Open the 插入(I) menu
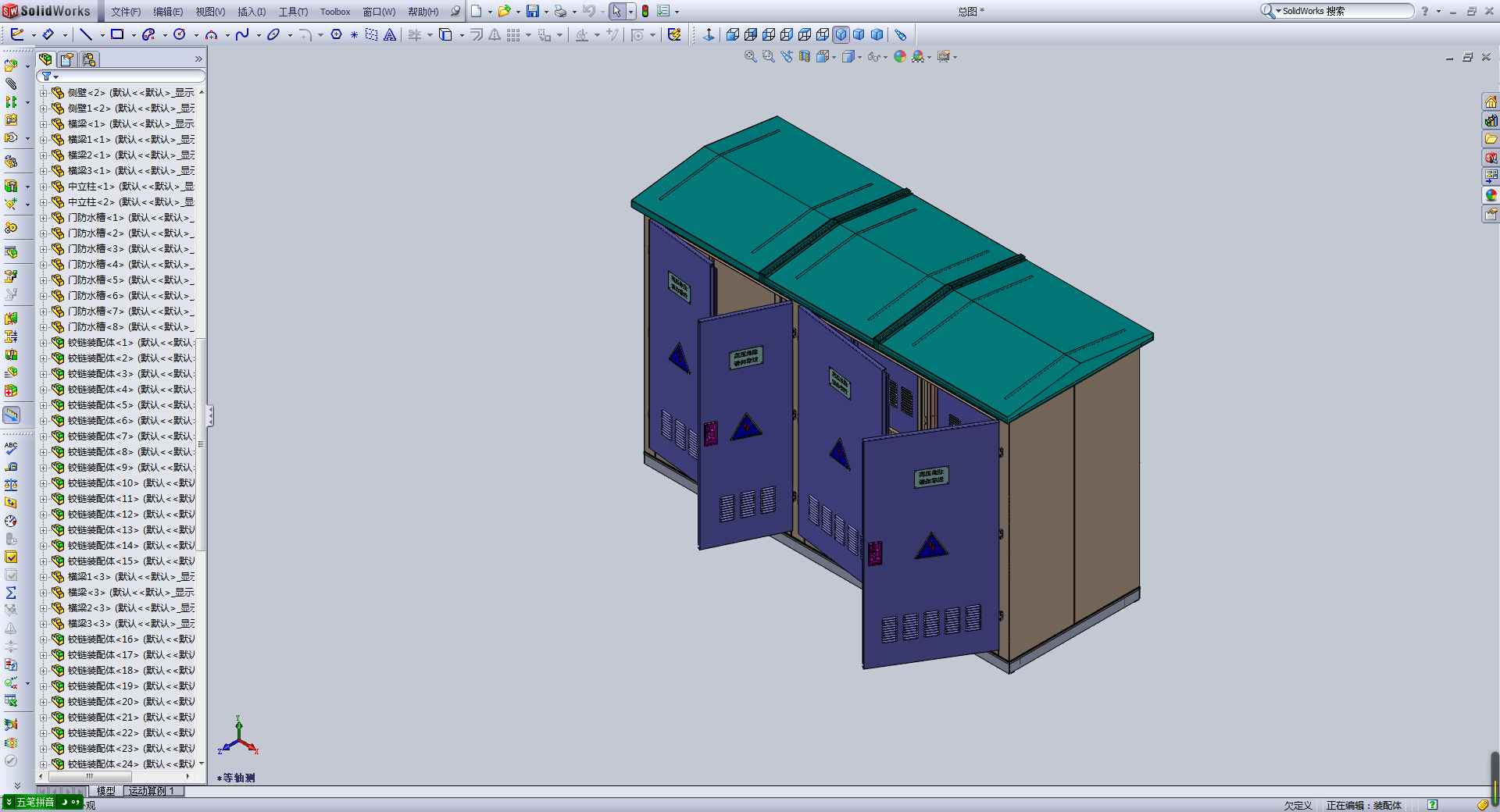 (252, 12)
